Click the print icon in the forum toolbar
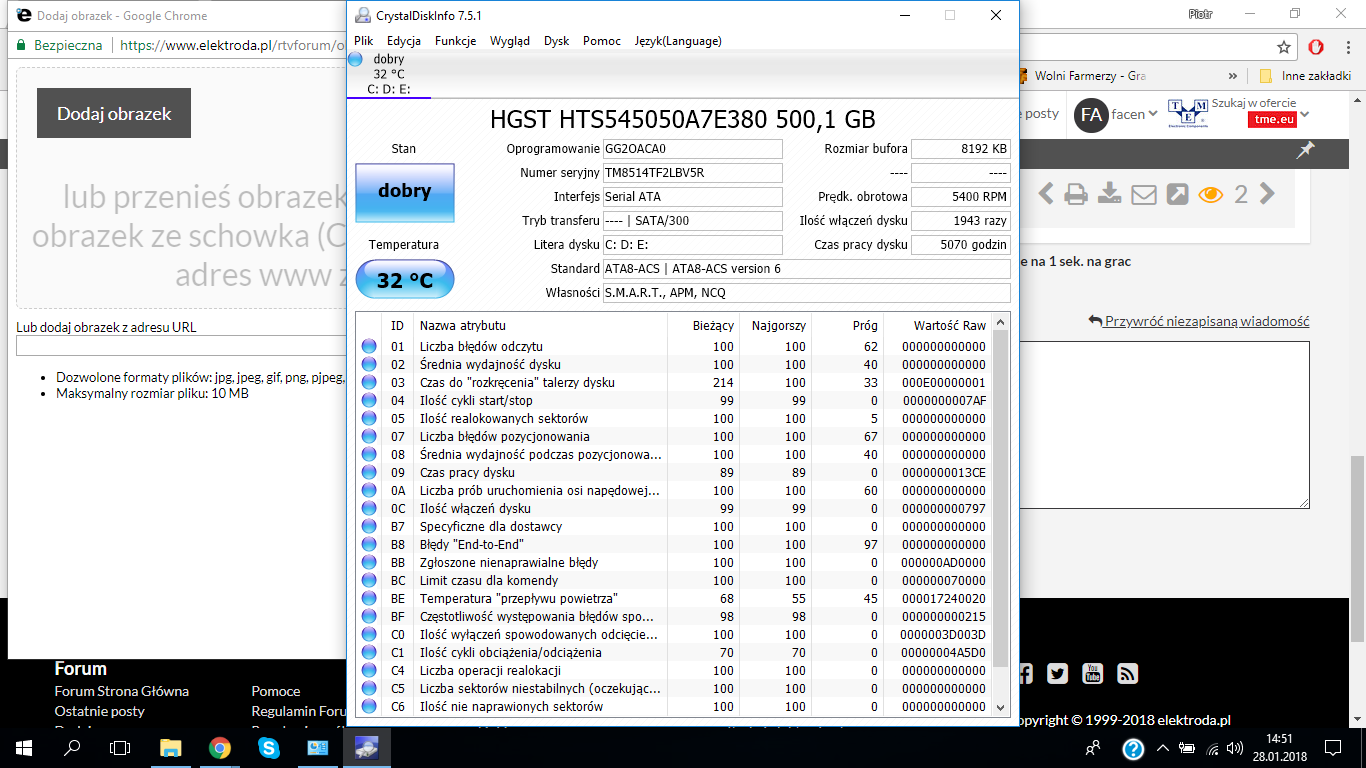The width and height of the screenshot is (1366, 768). coord(1076,194)
